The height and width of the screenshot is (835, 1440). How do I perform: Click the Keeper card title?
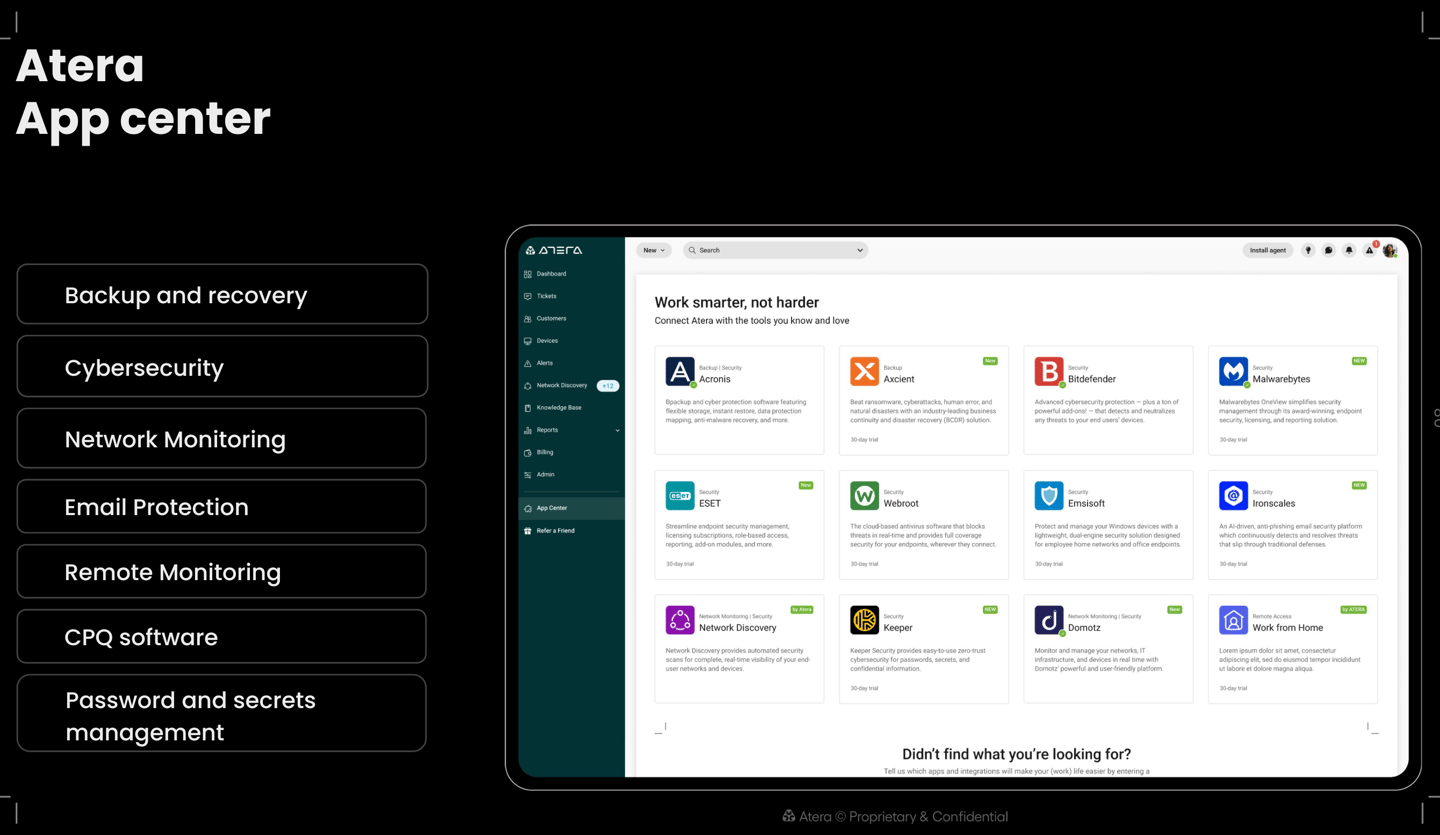click(898, 628)
